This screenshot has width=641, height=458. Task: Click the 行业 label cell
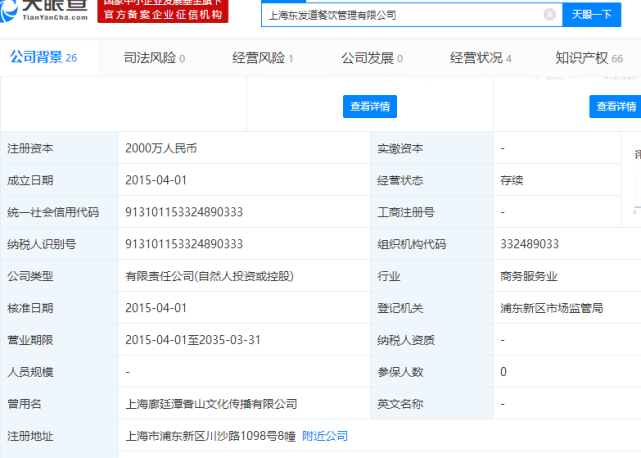432,276
